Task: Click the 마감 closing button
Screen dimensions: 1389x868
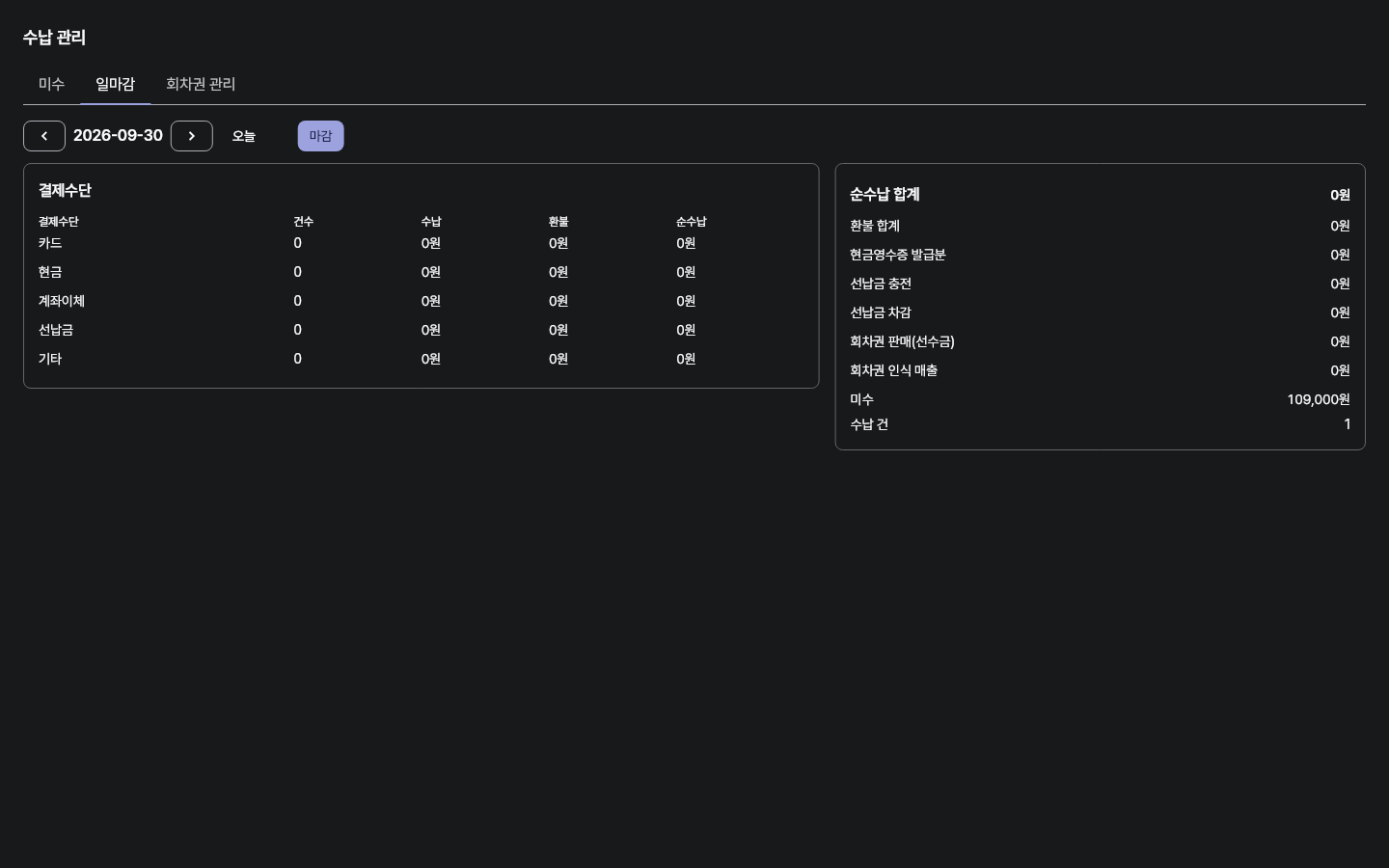Action: [320, 136]
